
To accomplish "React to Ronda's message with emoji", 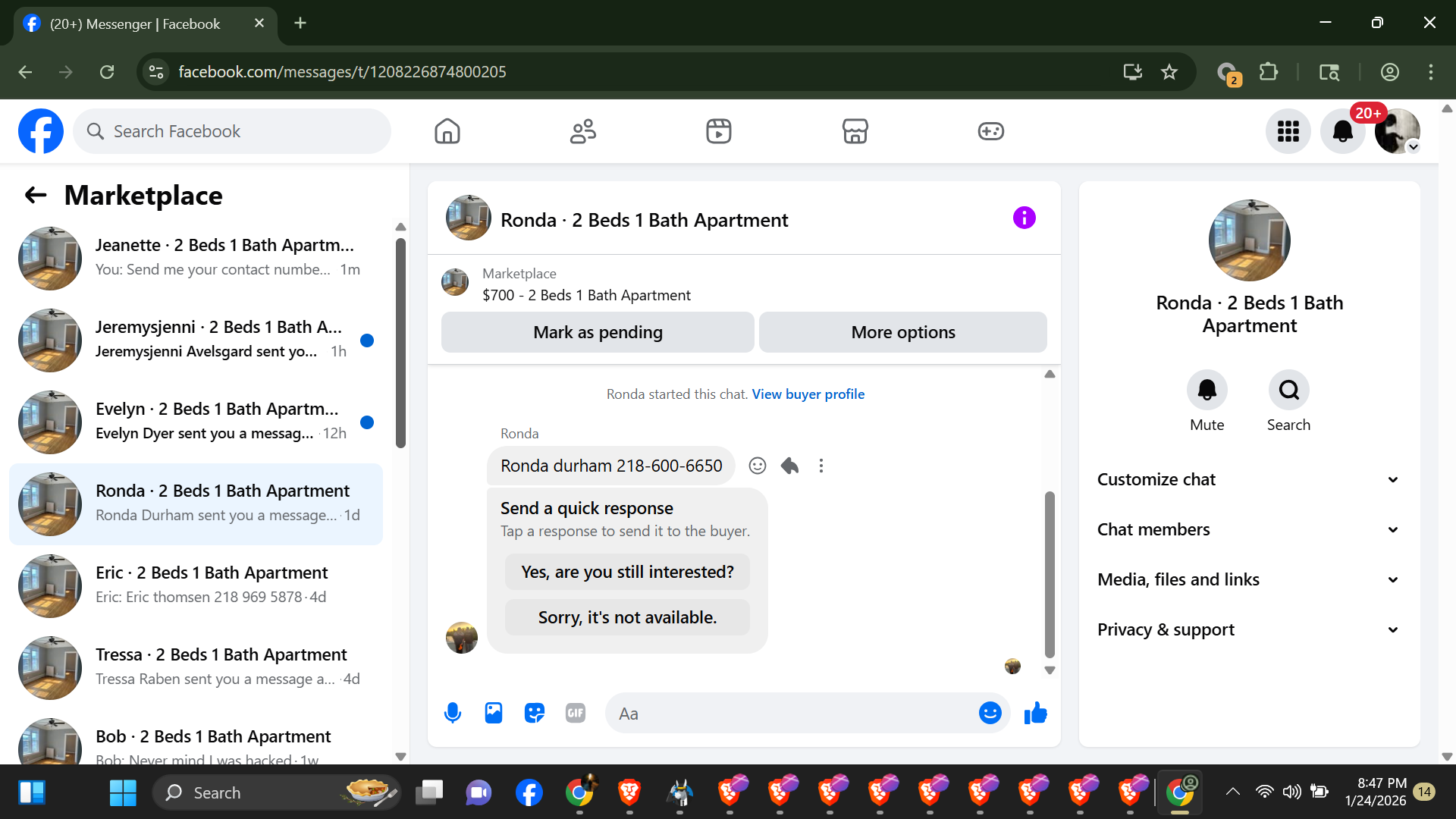I will [x=757, y=466].
